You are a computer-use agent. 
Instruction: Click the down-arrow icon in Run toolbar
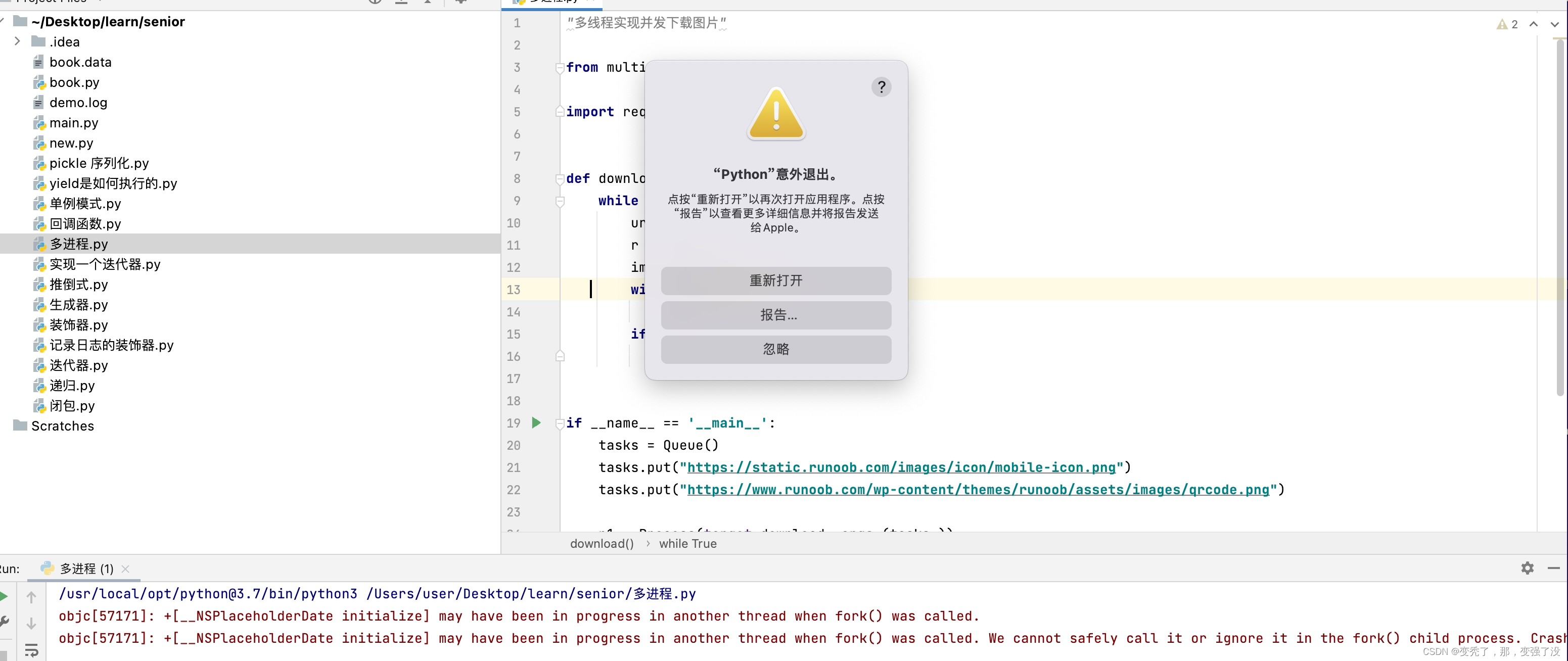pos(32,623)
